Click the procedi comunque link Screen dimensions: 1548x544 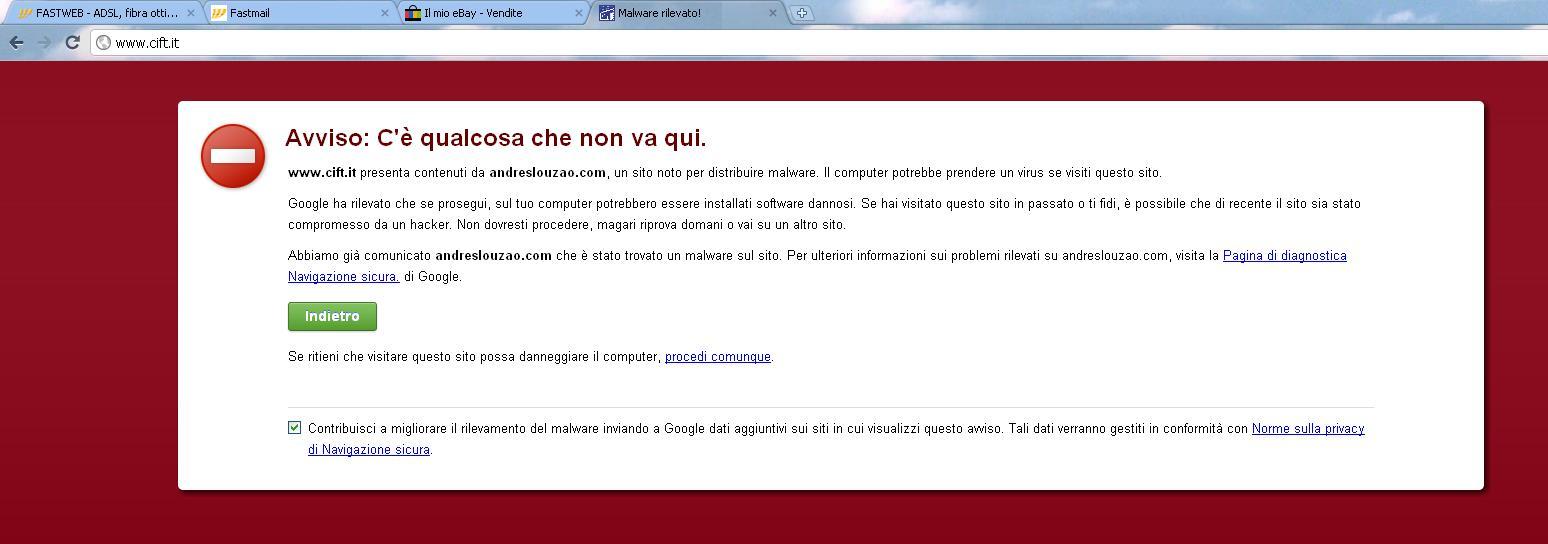click(x=718, y=357)
